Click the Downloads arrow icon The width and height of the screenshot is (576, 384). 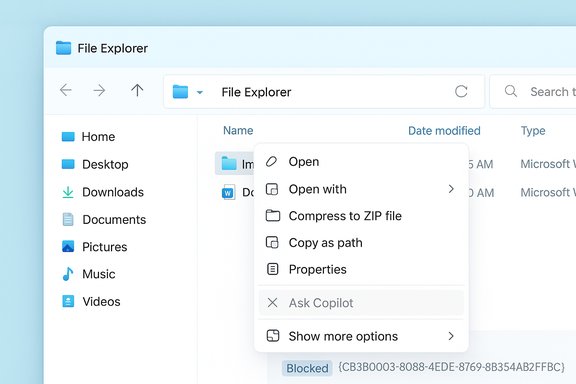[68, 192]
